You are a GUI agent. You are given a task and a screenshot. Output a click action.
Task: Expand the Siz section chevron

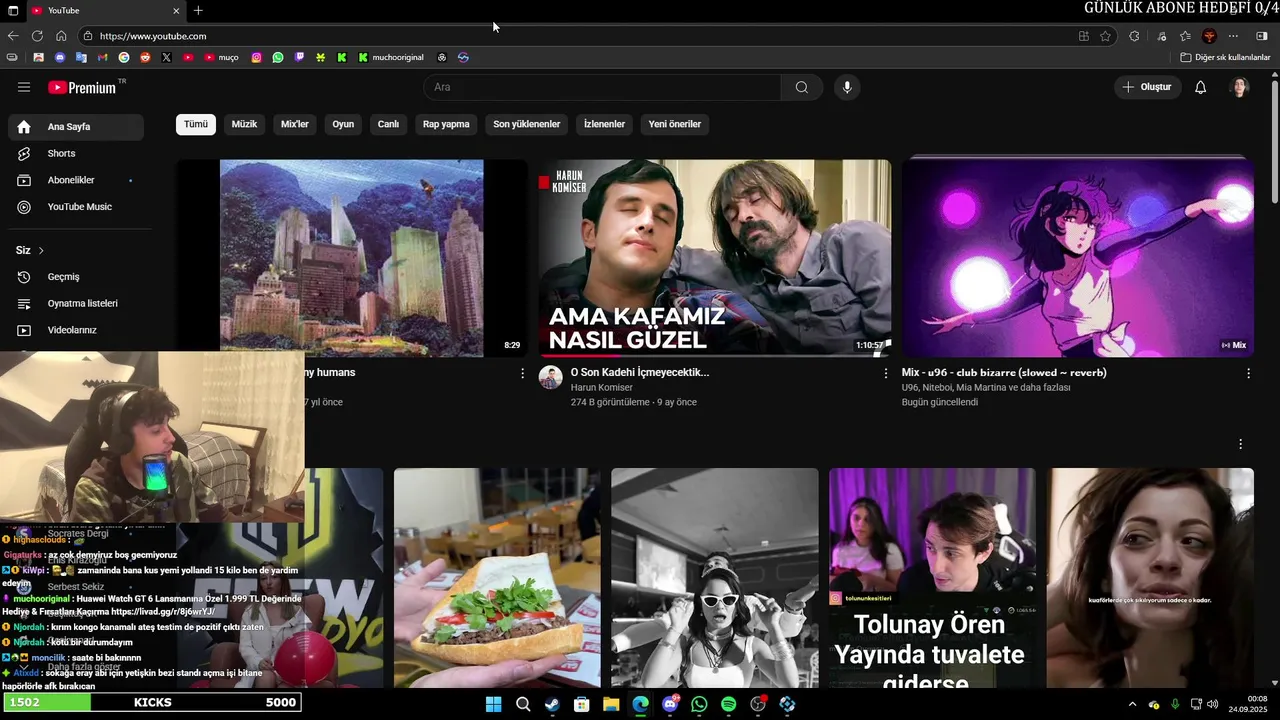[x=41, y=250]
